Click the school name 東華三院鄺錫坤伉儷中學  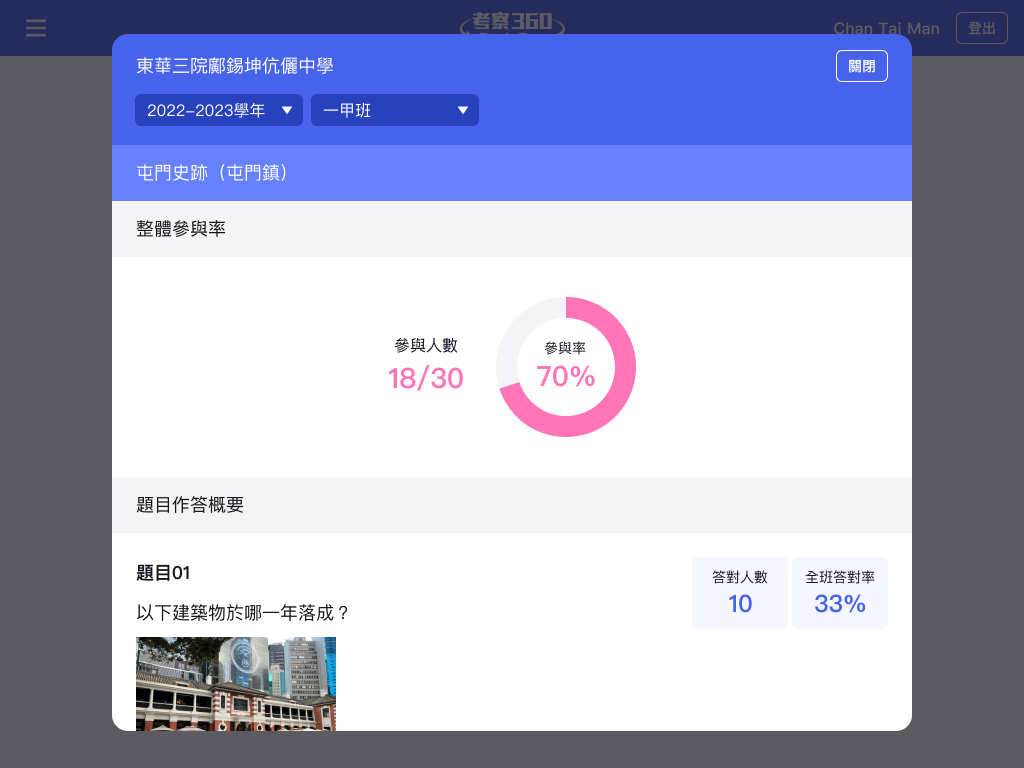coord(235,66)
